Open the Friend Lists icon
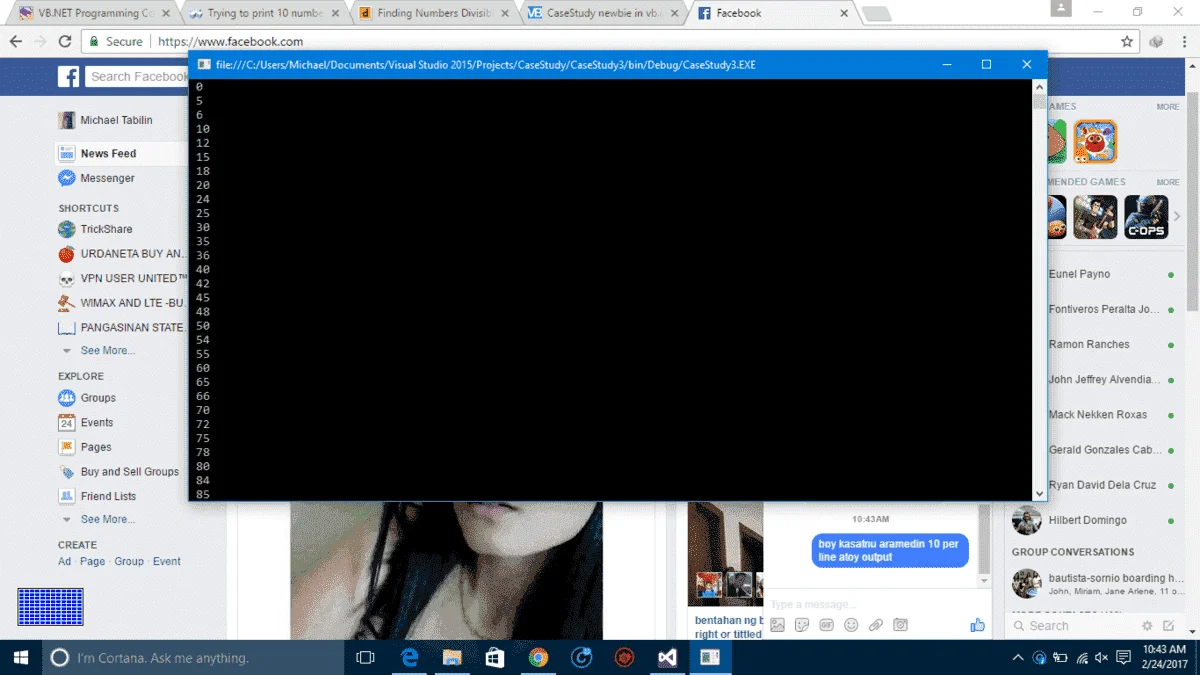The image size is (1200, 675). coord(67,496)
